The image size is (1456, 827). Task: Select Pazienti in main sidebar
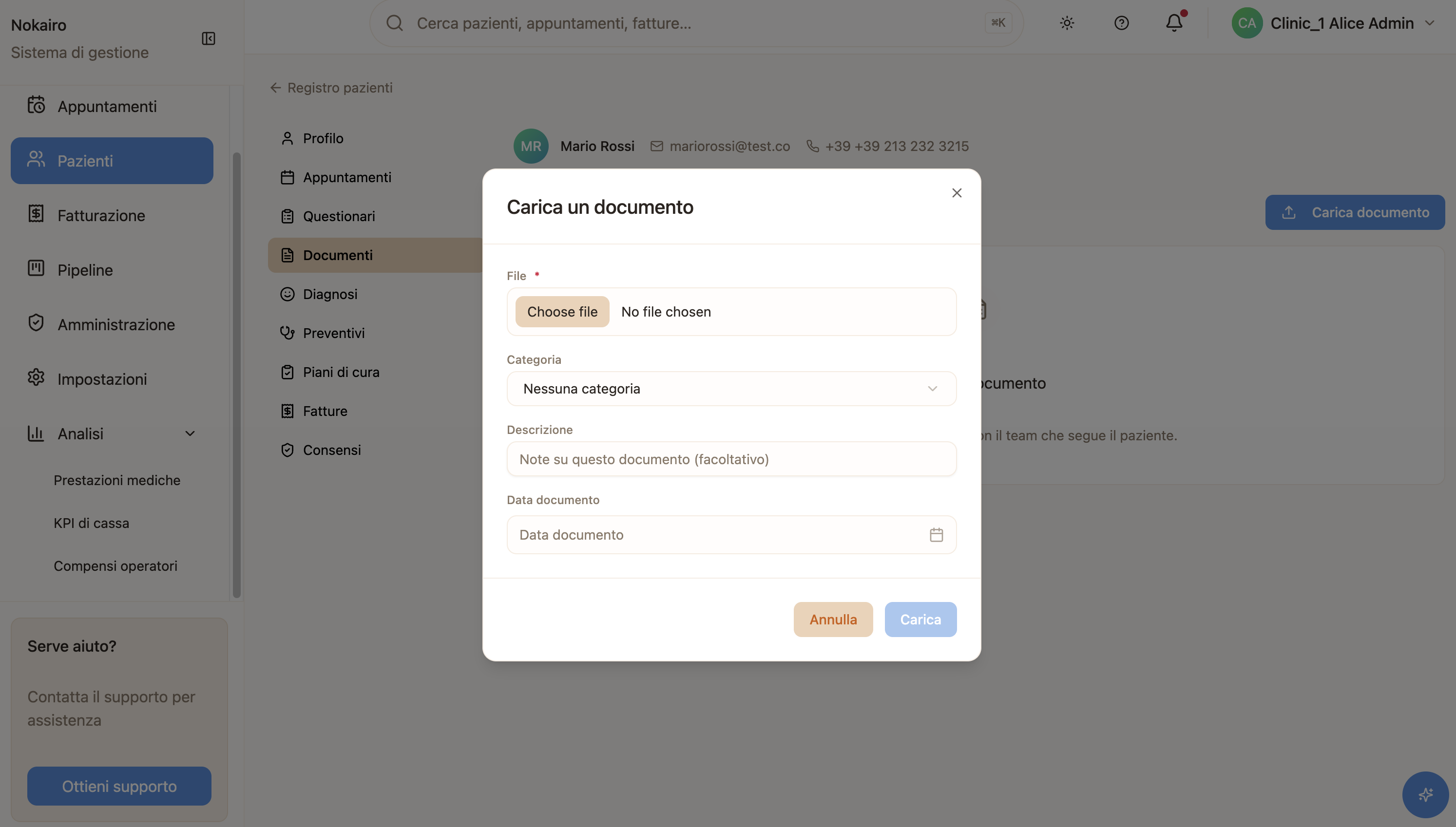[x=112, y=161]
